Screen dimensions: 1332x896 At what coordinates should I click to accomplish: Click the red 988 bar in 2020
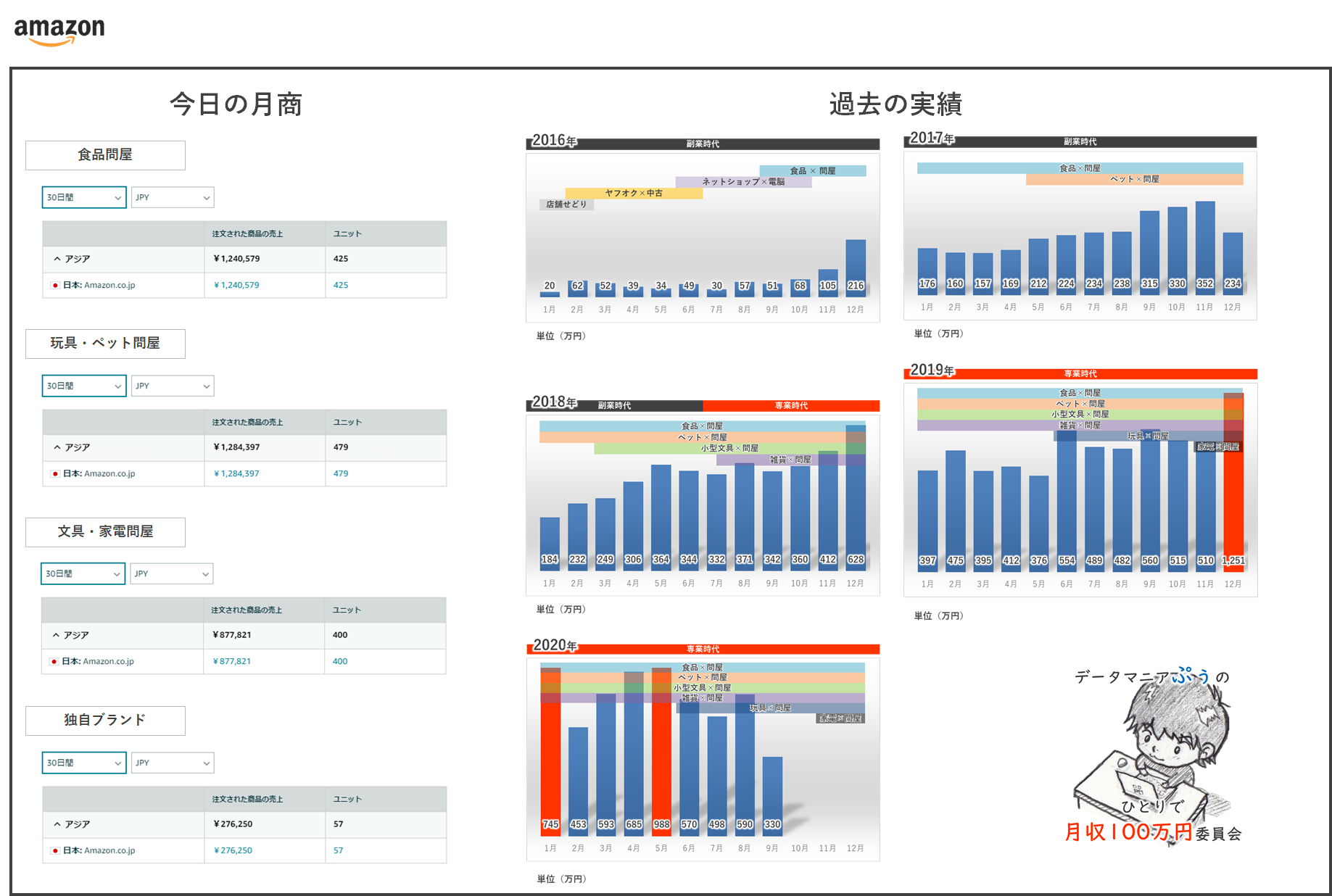pyautogui.click(x=661, y=750)
